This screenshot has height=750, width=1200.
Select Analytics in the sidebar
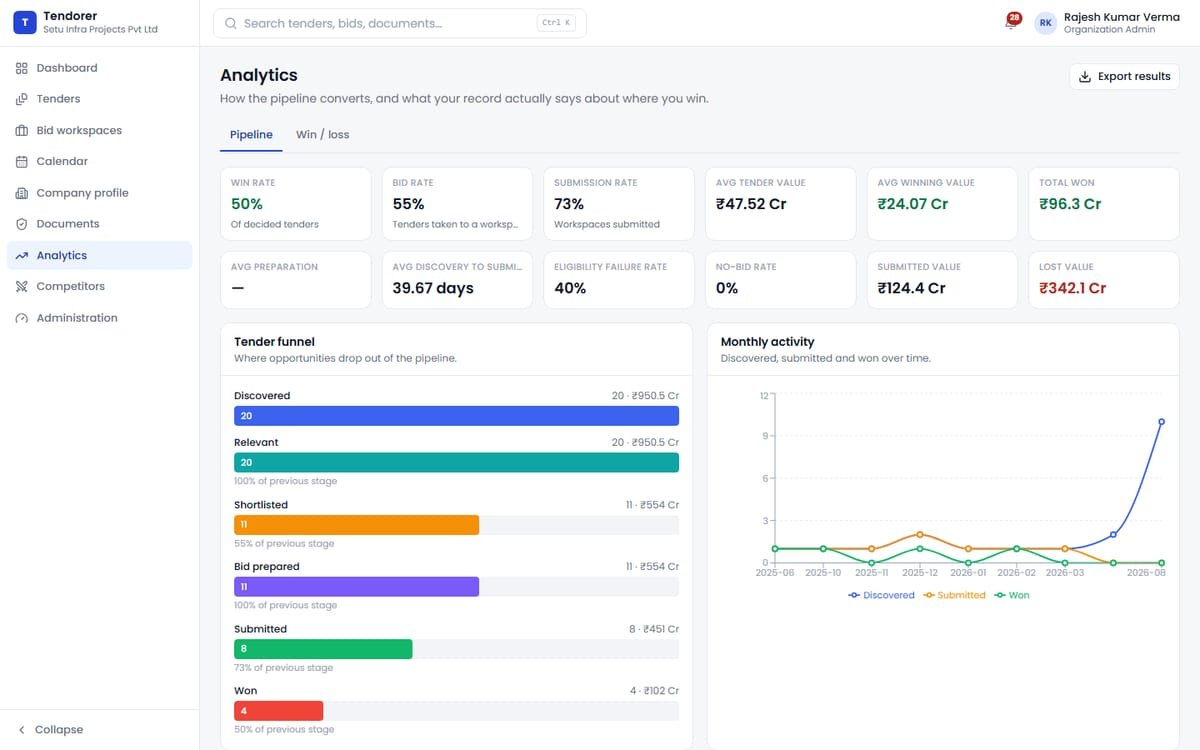99,255
